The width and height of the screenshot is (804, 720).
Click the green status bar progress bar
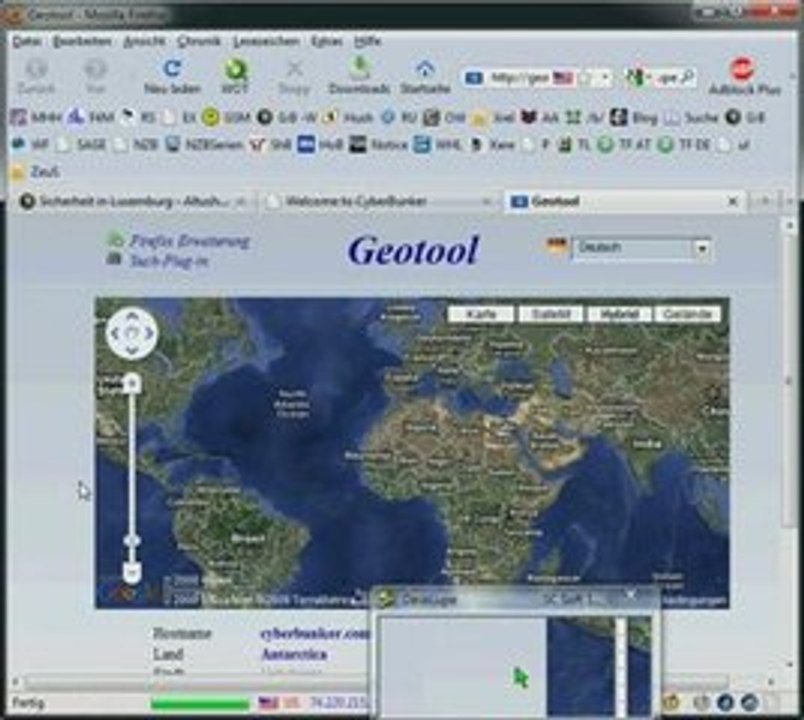200,704
